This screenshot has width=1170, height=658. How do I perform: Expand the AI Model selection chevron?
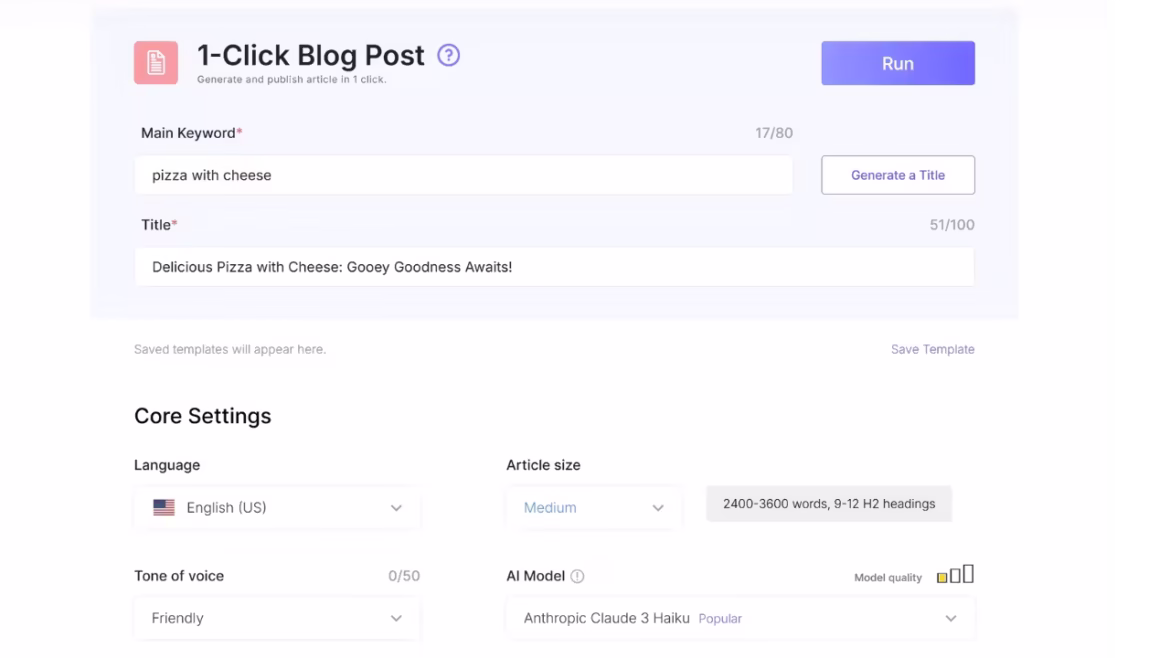tap(950, 618)
